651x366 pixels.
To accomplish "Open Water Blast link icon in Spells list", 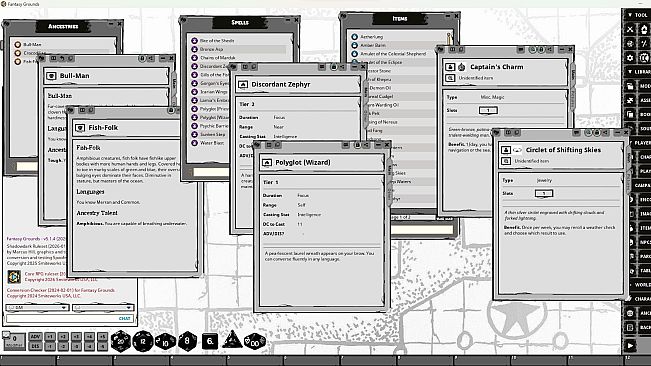I will 194,143.
